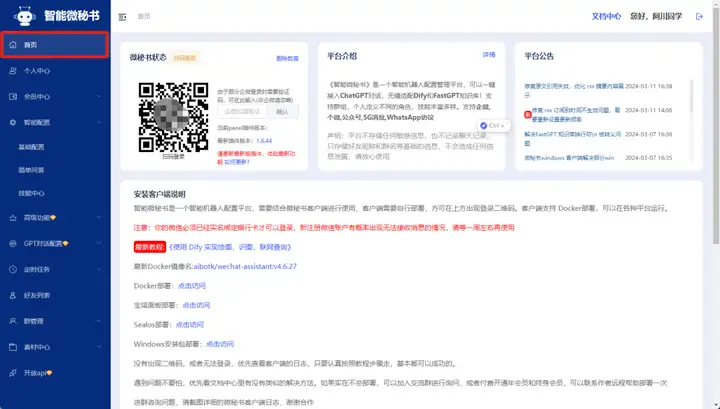Click the aibotk/wechat-assistant:v4.6.27 image link

click(245, 266)
